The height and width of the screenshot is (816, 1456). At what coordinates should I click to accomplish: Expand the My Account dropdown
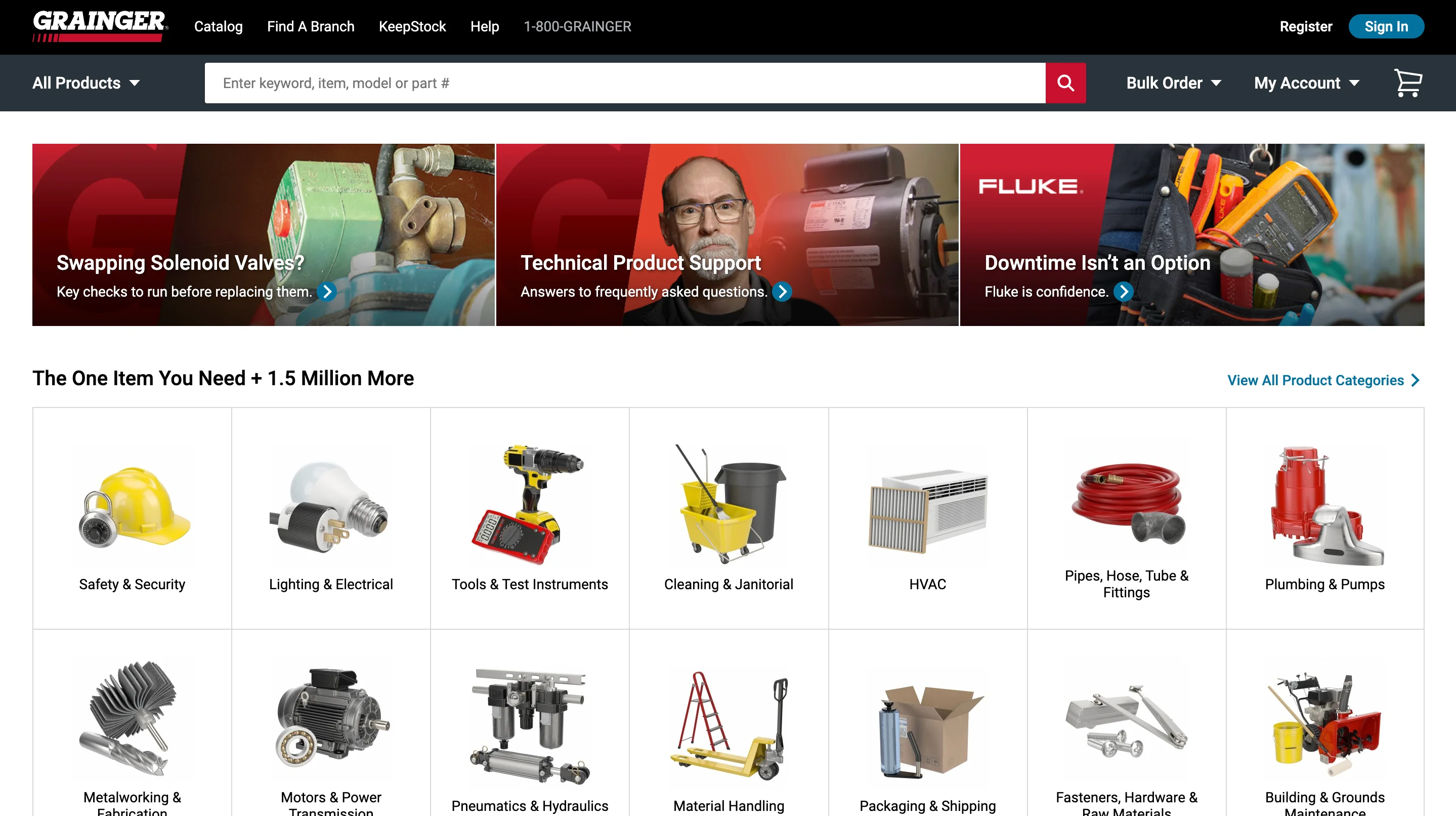point(1307,83)
